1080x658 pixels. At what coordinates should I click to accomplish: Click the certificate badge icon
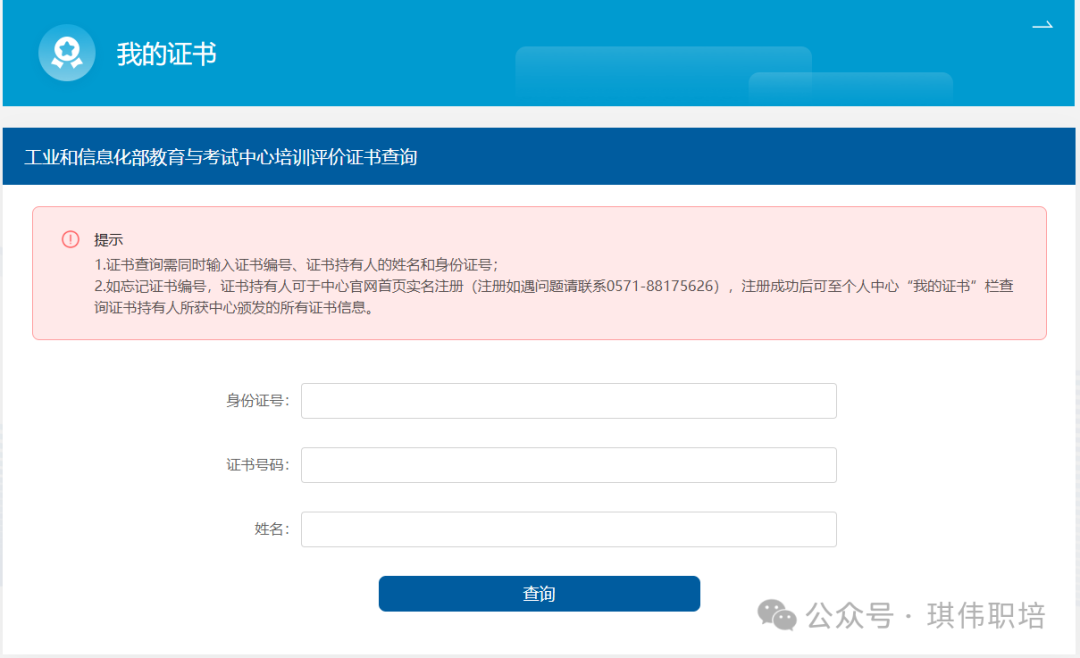67,53
